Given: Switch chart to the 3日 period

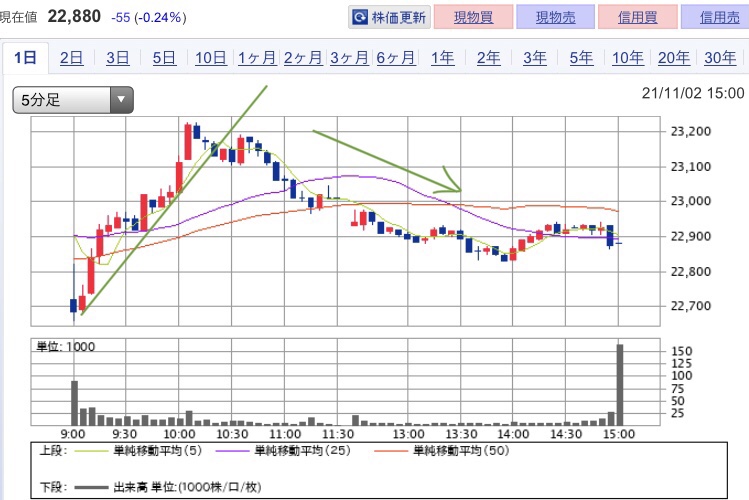Looking at the screenshot, I should click(x=118, y=58).
